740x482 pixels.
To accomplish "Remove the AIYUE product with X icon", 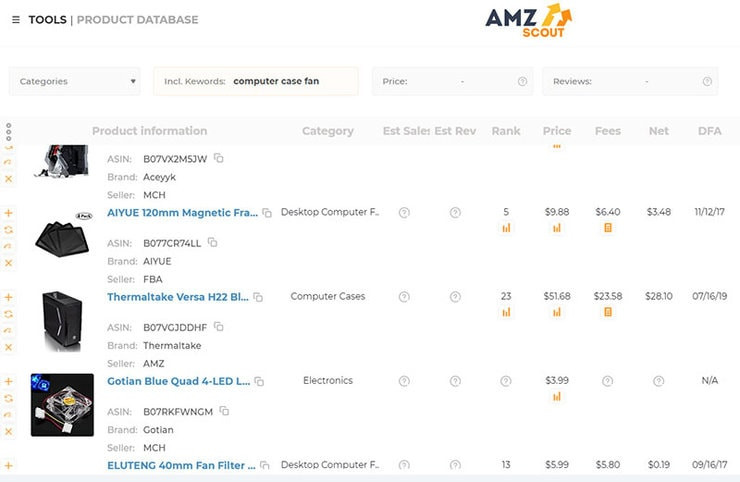I will (9, 263).
